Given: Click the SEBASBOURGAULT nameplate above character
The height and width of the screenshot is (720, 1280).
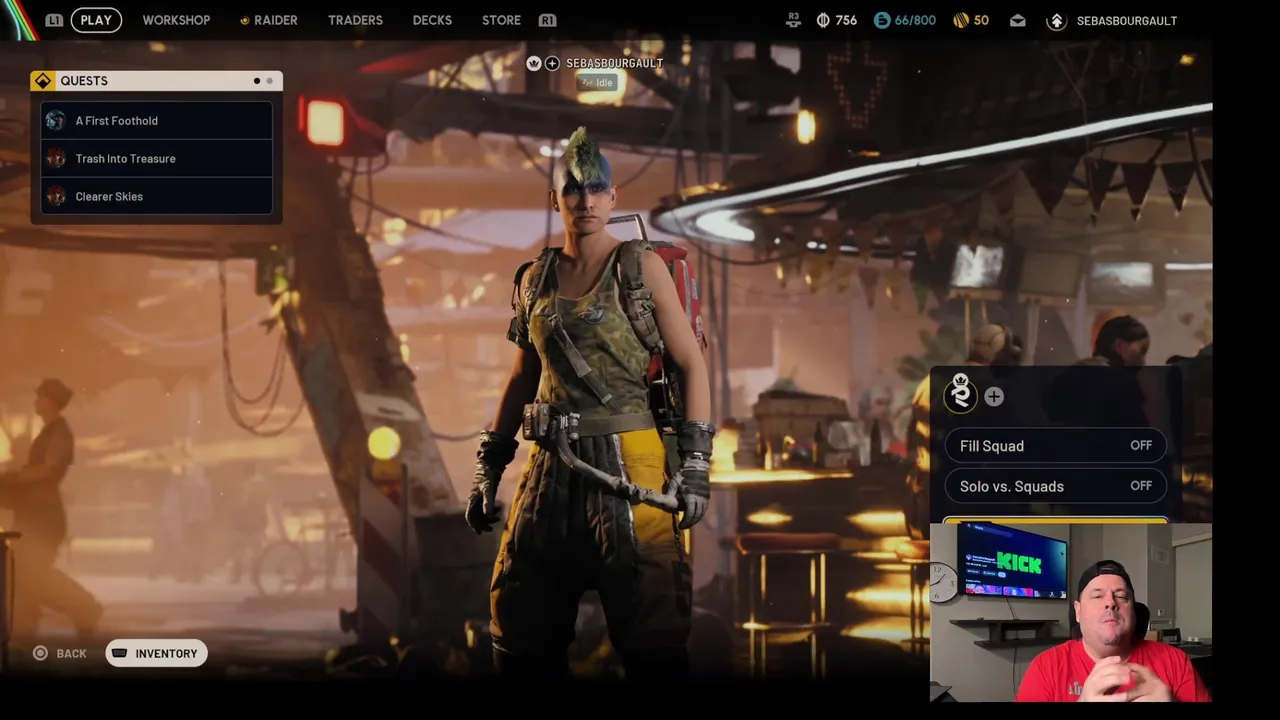Looking at the screenshot, I should [614, 63].
